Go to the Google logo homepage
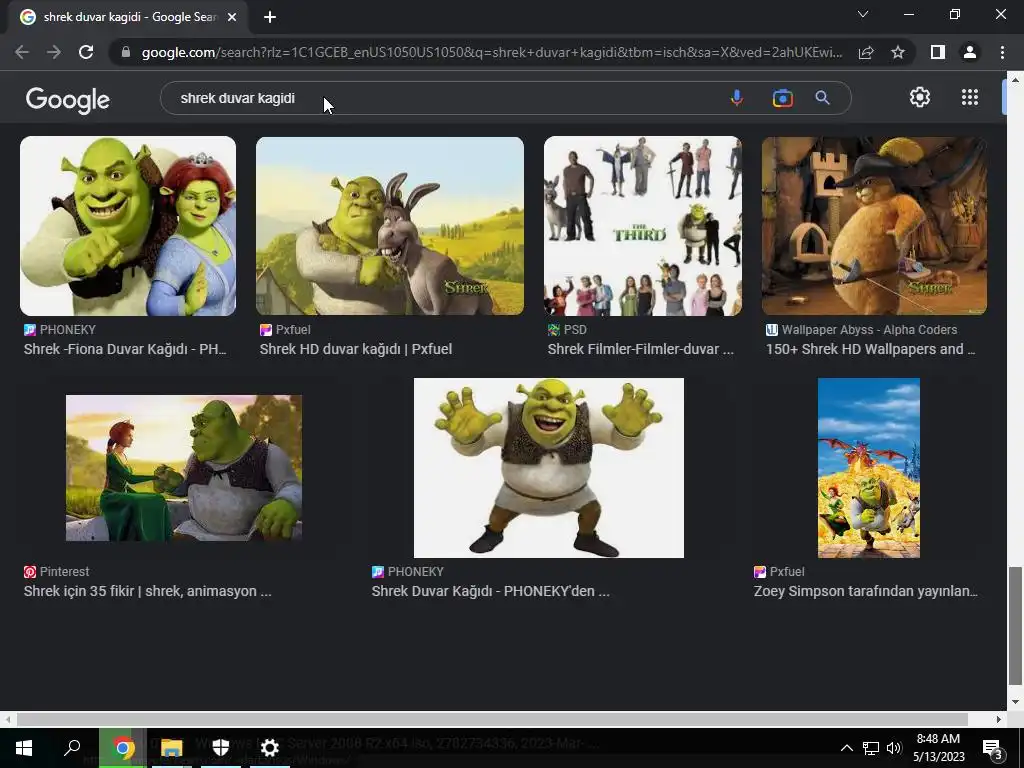 tap(68, 100)
